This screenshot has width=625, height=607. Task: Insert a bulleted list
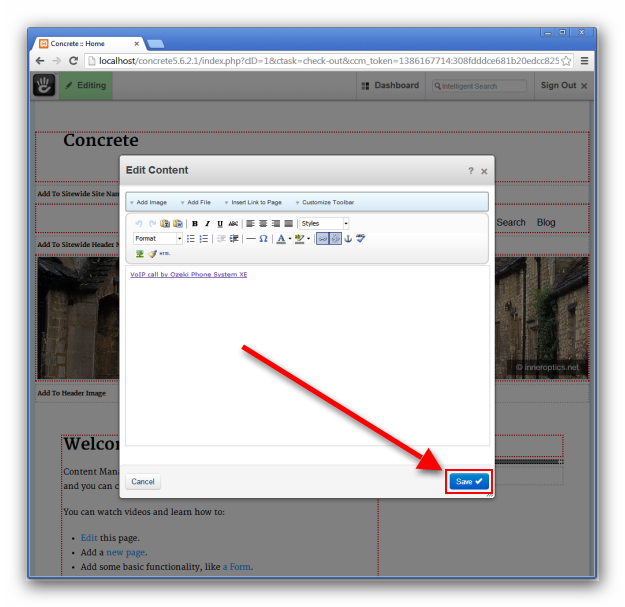tap(191, 239)
